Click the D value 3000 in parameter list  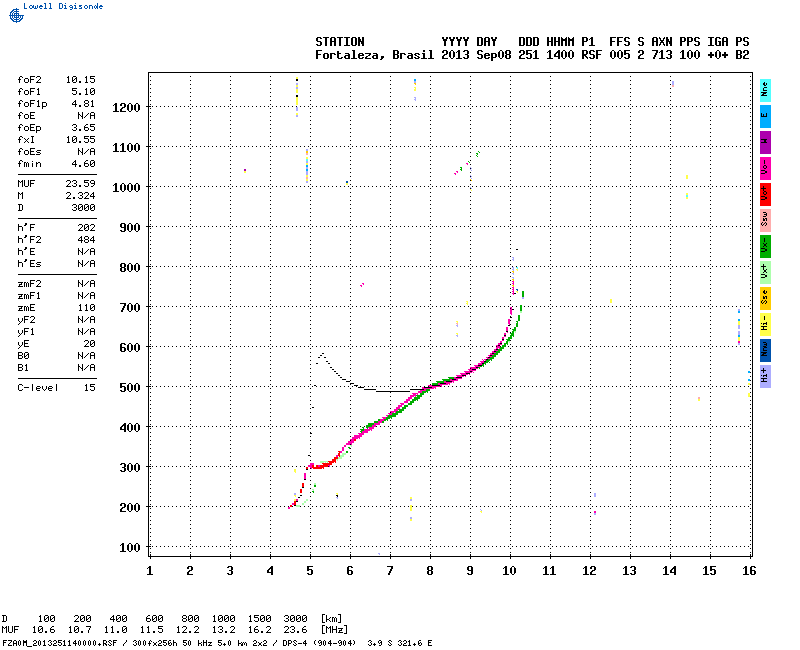pos(83,208)
